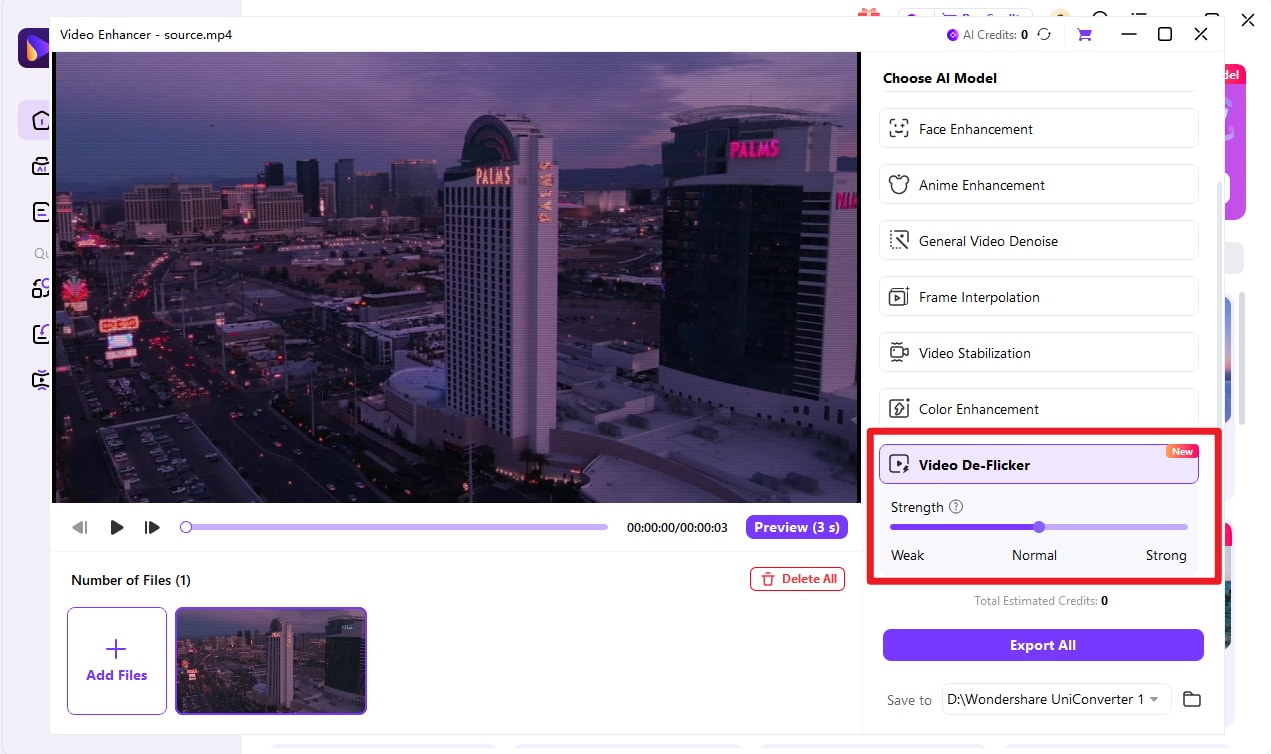Screen dimensions: 1271x754
Task: Select the Face Enhancement AI model
Action: pyautogui.click(x=1038, y=129)
